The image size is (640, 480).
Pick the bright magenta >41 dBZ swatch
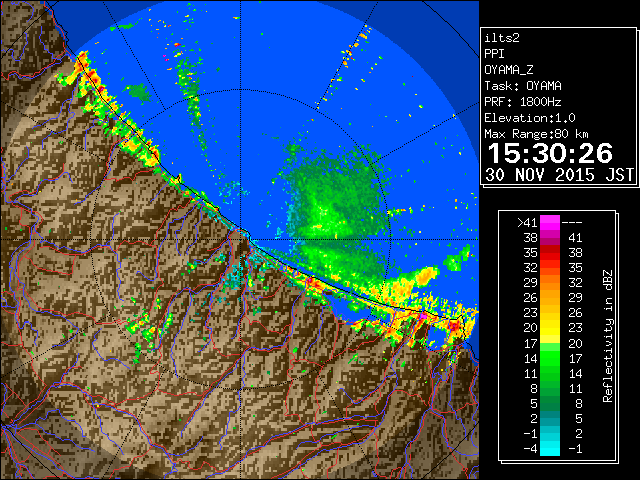point(550,222)
